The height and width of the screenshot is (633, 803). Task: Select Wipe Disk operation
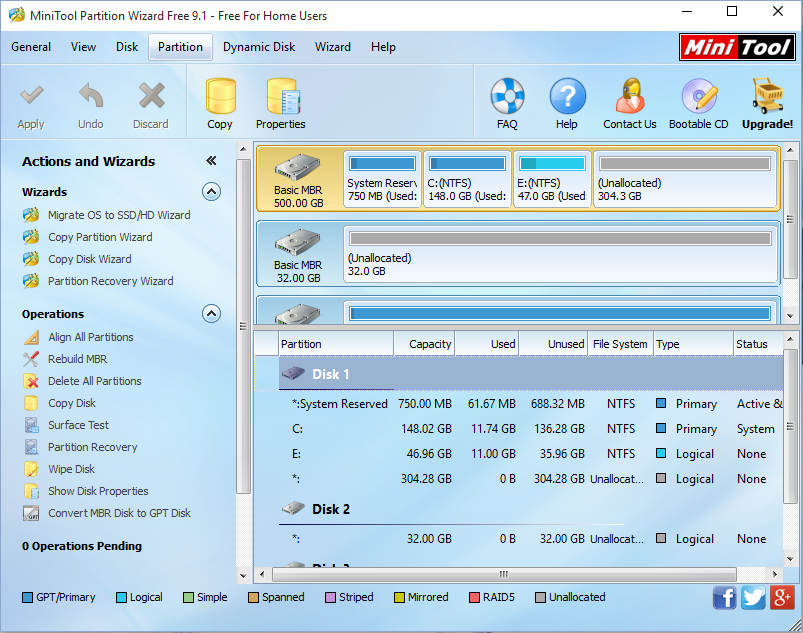[x=71, y=469]
